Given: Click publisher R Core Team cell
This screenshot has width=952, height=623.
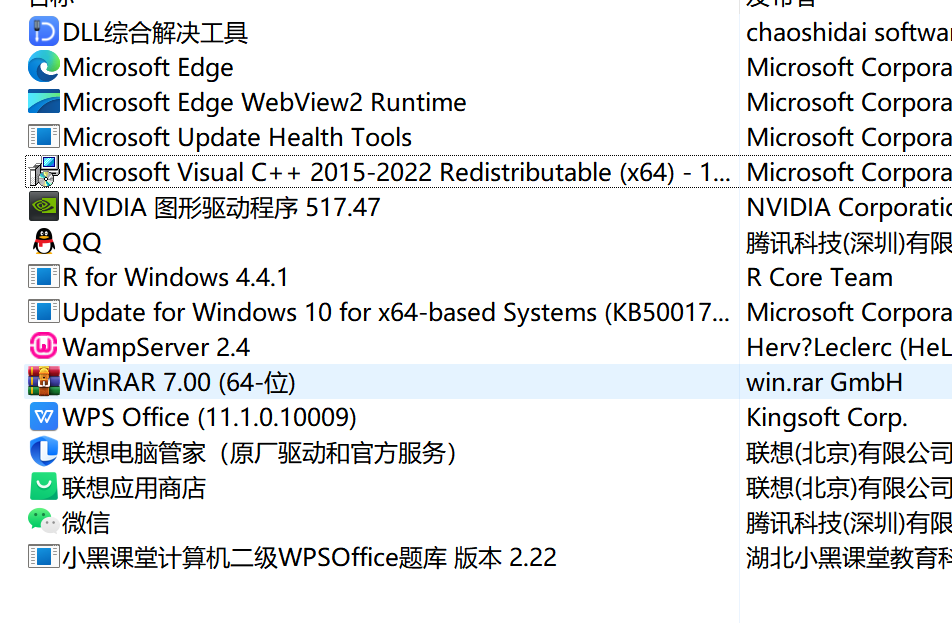Looking at the screenshot, I should [x=819, y=278].
